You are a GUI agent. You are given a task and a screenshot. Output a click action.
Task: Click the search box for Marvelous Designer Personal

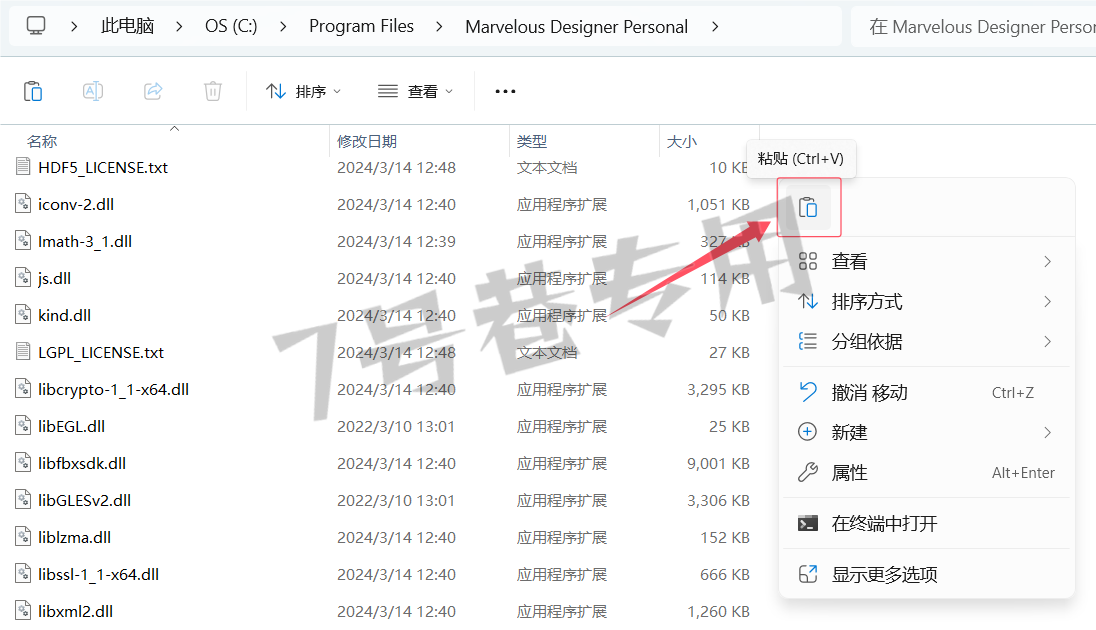[973, 27]
